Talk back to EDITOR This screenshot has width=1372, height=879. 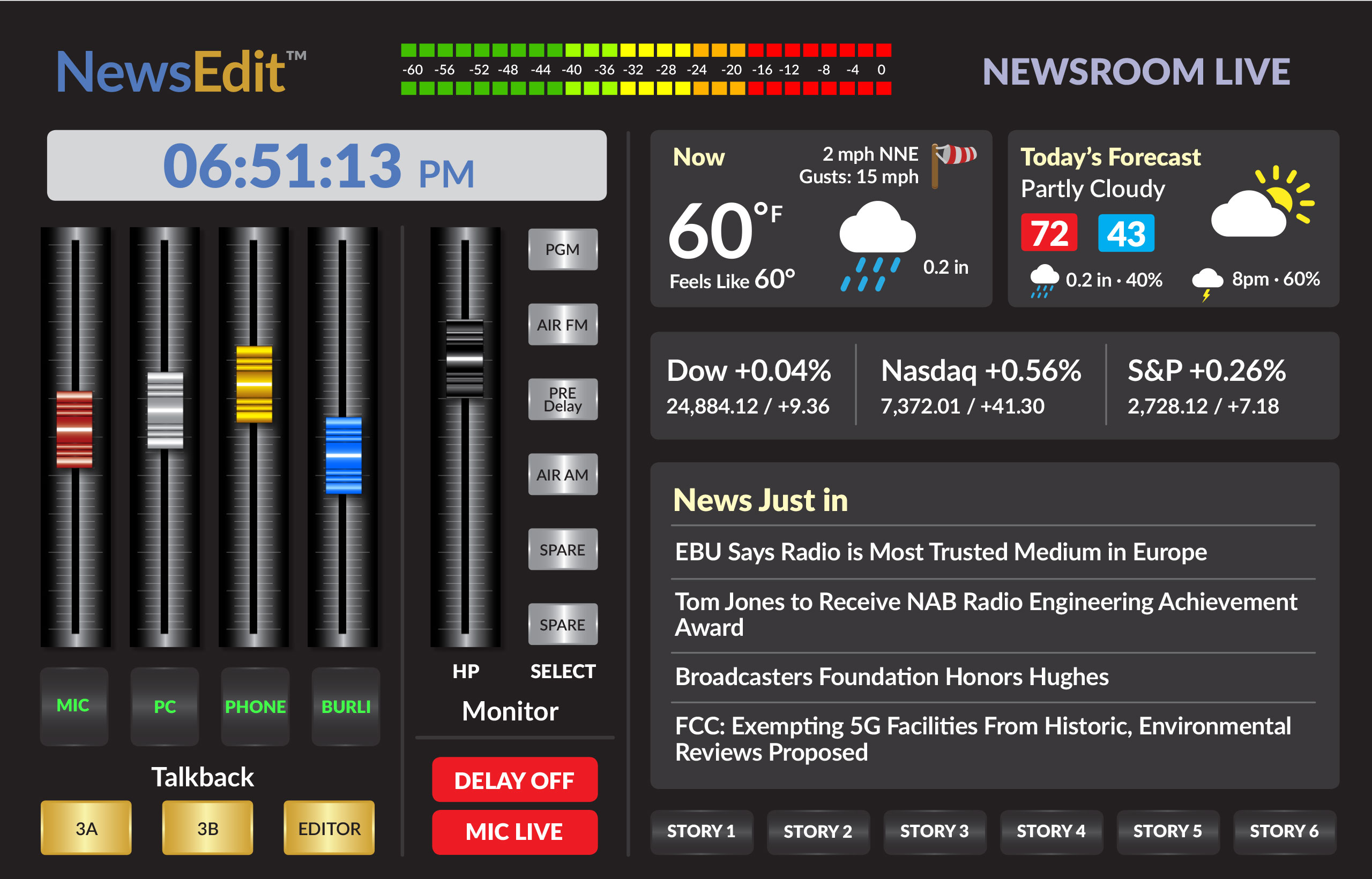(330, 828)
